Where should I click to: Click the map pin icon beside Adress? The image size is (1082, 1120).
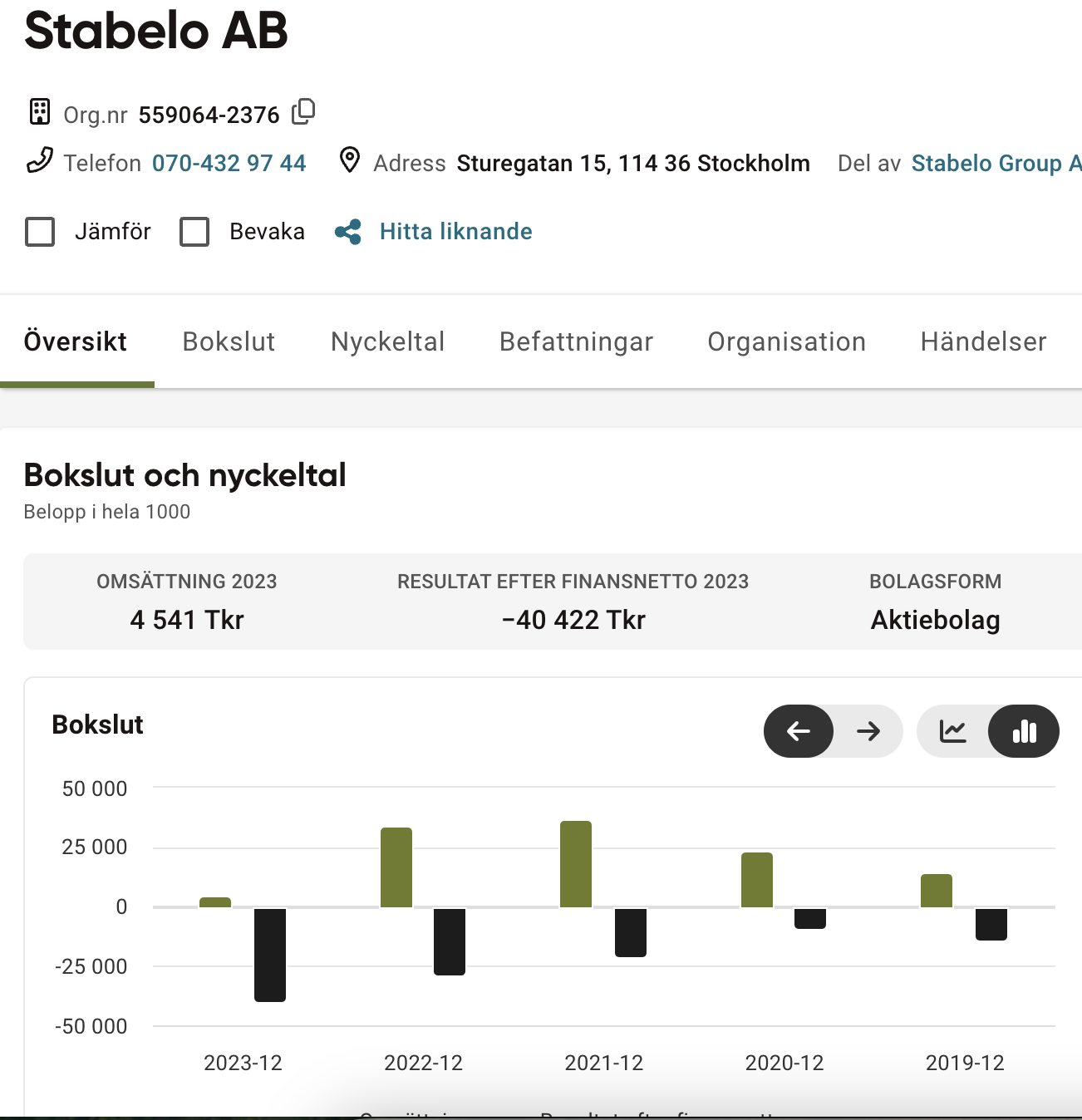(350, 160)
